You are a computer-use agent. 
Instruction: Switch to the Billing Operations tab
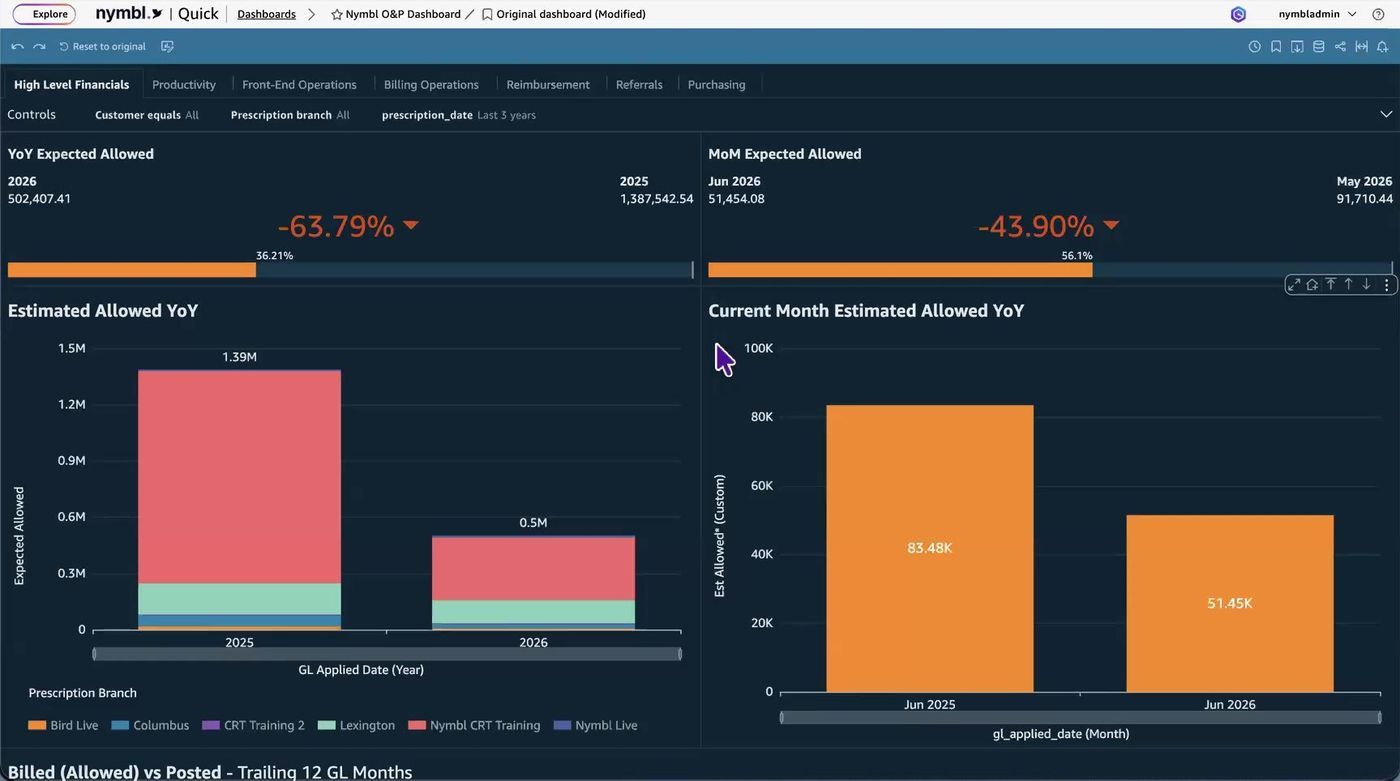pyautogui.click(x=431, y=85)
